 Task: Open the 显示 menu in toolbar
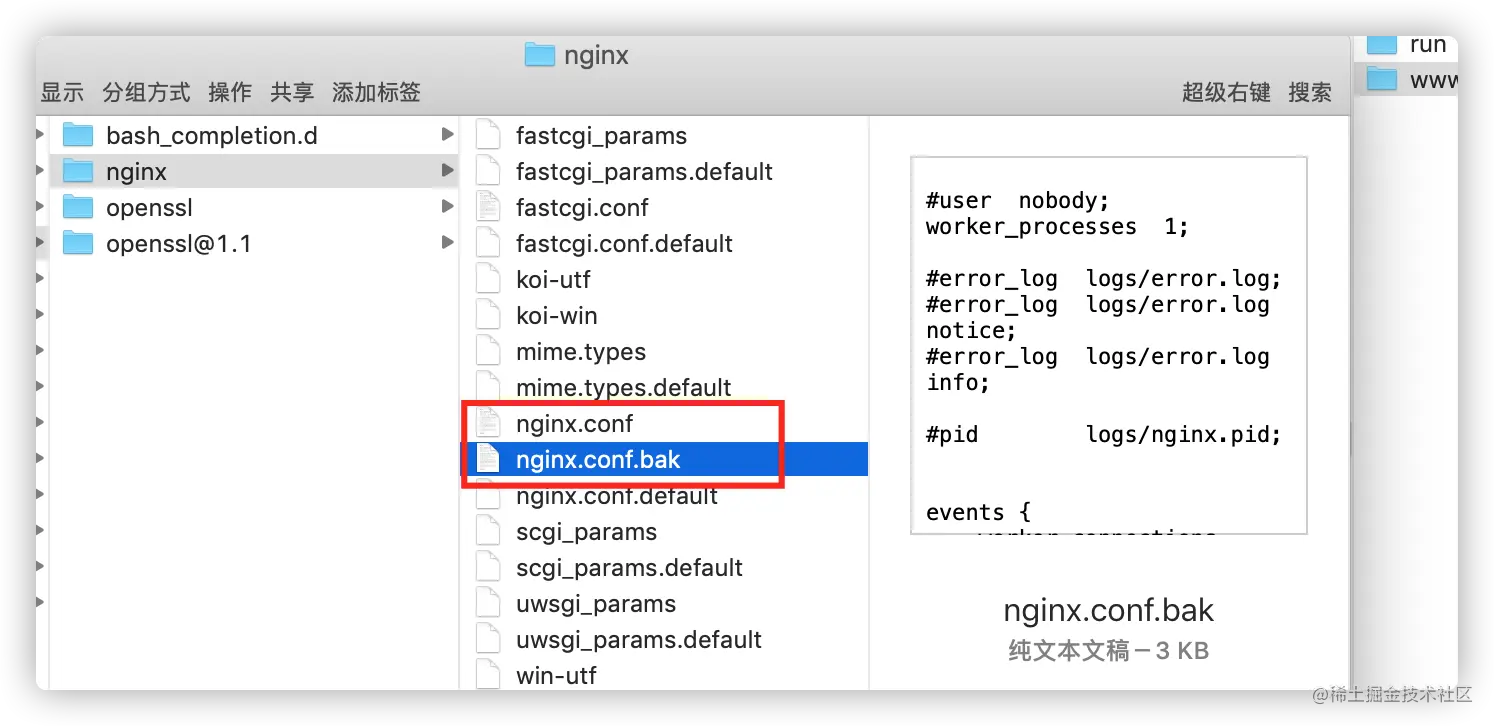tap(62, 92)
